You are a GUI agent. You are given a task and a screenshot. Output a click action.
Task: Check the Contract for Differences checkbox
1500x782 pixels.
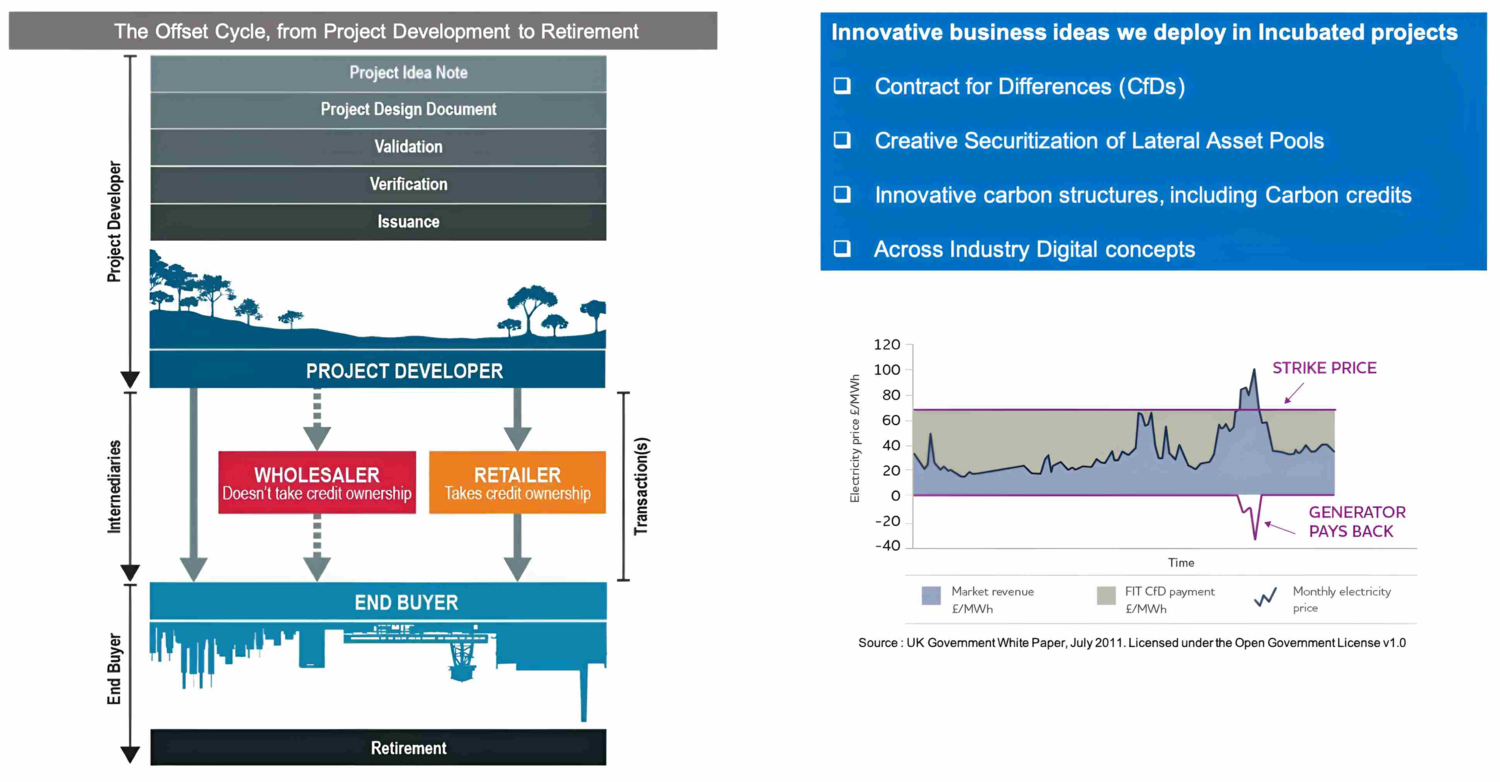842,87
